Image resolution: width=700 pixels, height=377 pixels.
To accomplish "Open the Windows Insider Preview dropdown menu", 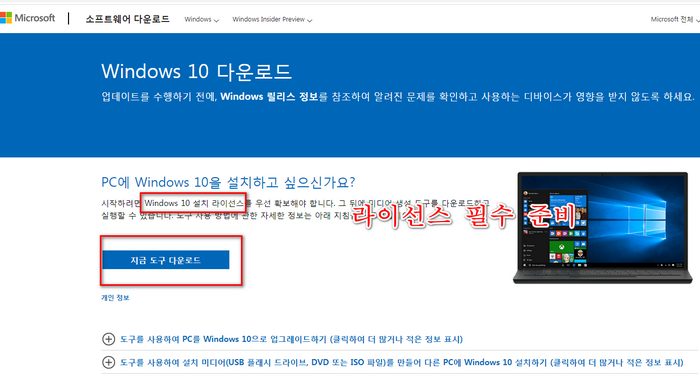I will pyautogui.click(x=272, y=20).
